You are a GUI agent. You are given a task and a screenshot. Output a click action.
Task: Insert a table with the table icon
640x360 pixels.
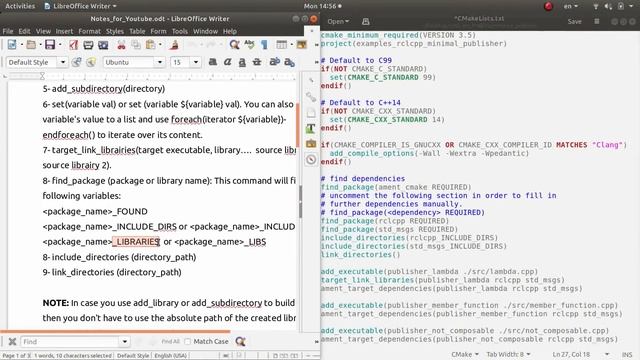282,44
